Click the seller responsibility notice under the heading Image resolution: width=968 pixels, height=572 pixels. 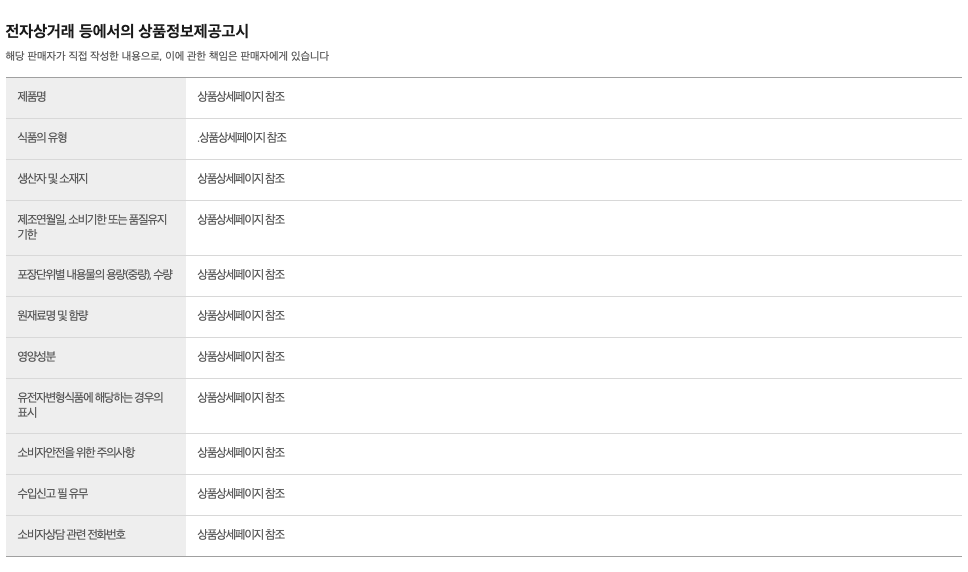click(168, 56)
